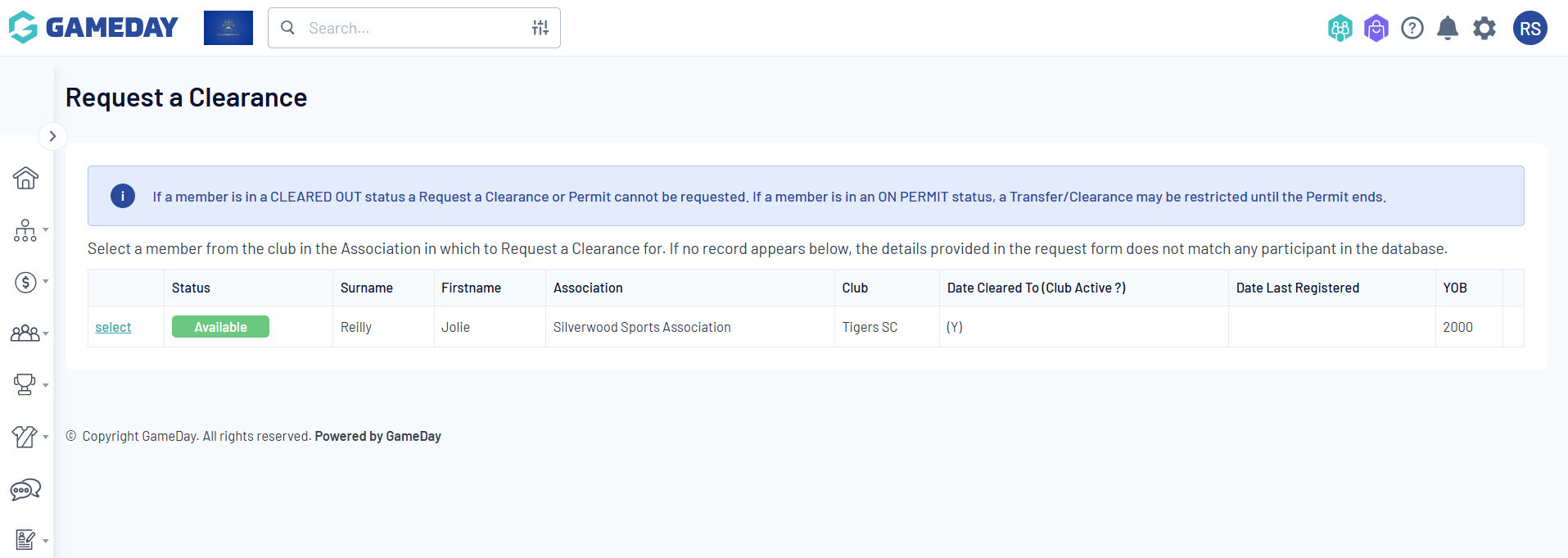Click the green Available status badge

click(x=220, y=327)
